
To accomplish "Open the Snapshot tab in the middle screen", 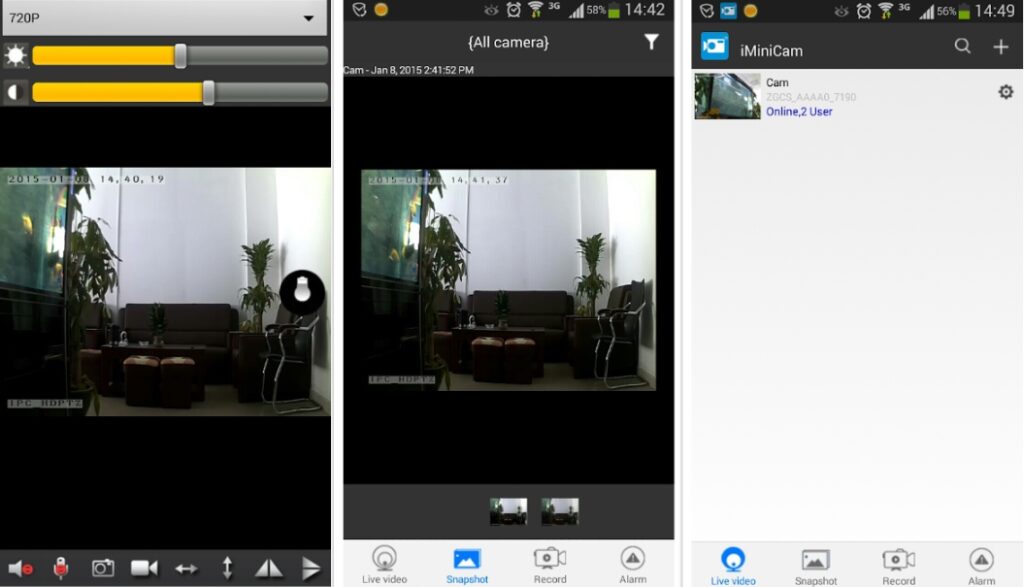I will (x=467, y=564).
